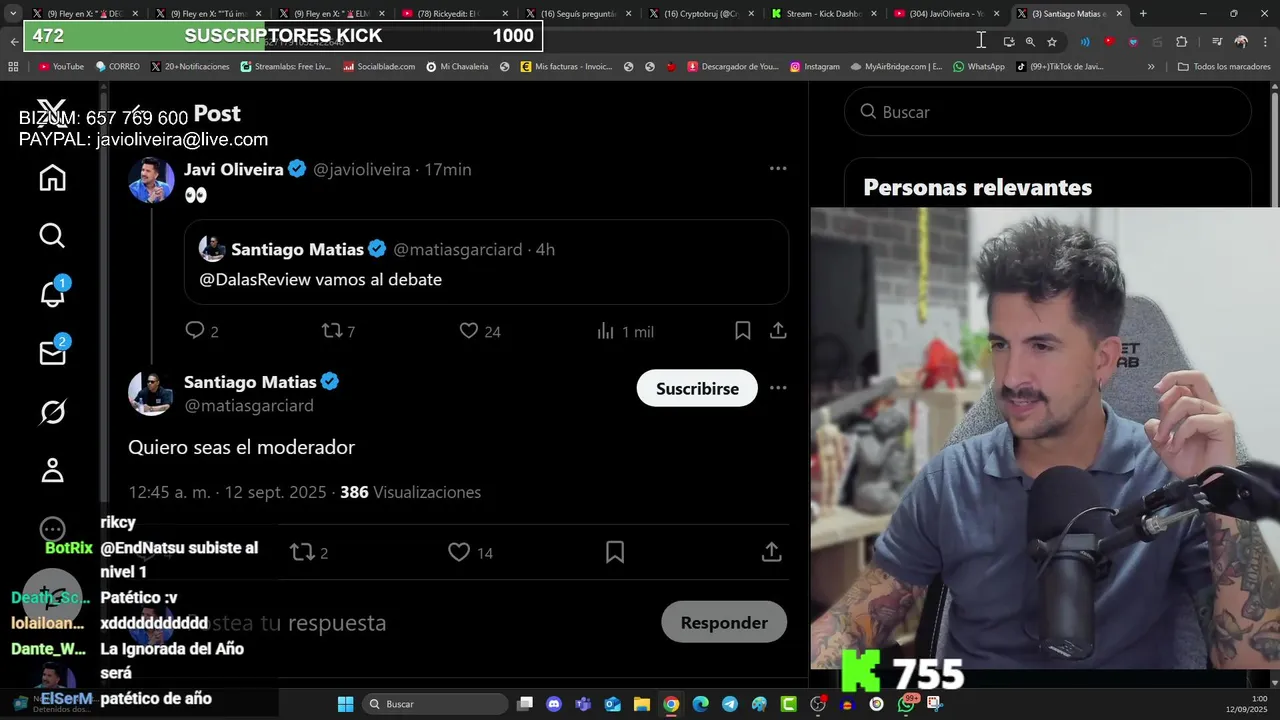1280x720 pixels.
Task: Open the X Explore search icon in sidebar
Action: pos(52,236)
